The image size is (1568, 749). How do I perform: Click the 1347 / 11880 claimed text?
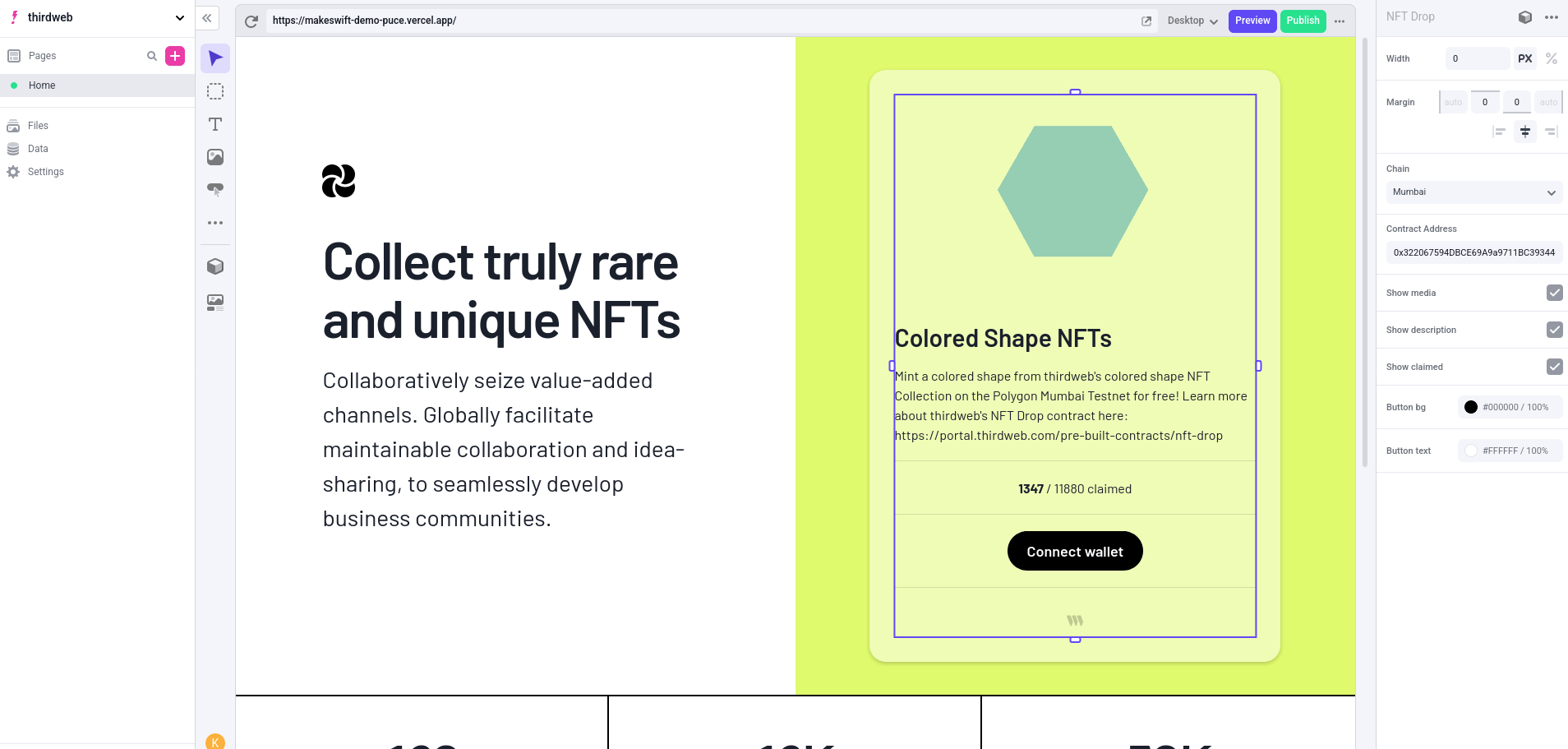coord(1075,489)
